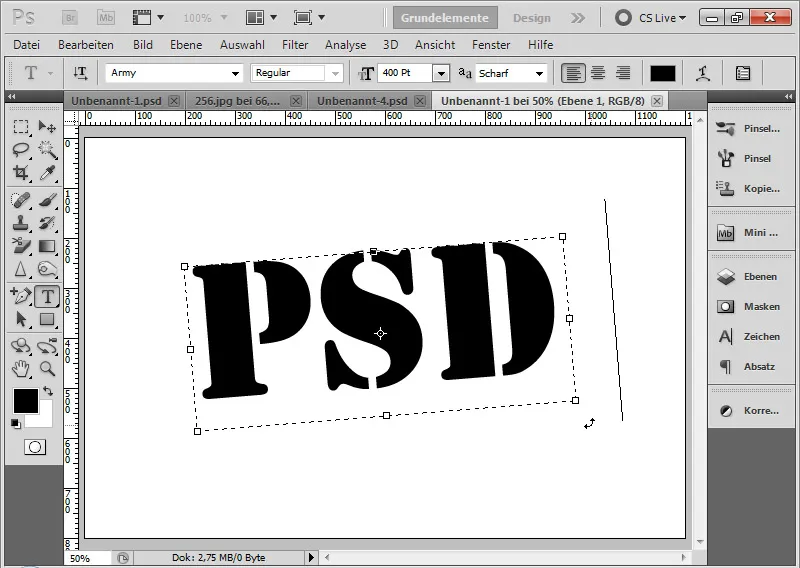This screenshot has width=800, height=568.
Task: Show more workspaces with double chevron
Action: [x=578, y=18]
